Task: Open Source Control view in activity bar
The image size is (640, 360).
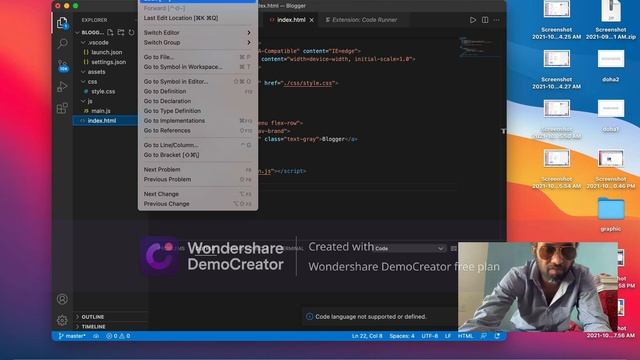Action: pyautogui.click(x=63, y=66)
